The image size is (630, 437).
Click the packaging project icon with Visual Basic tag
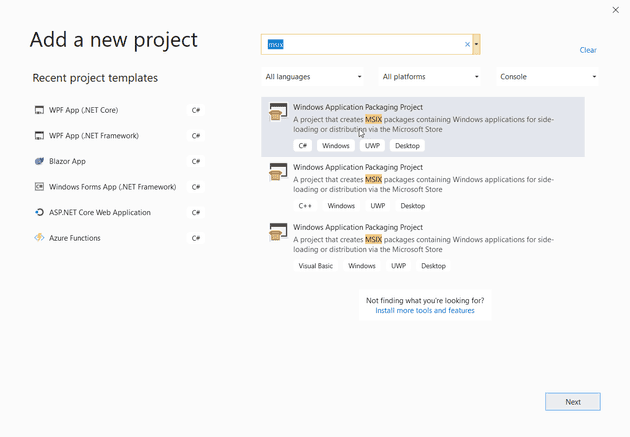point(278,232)
